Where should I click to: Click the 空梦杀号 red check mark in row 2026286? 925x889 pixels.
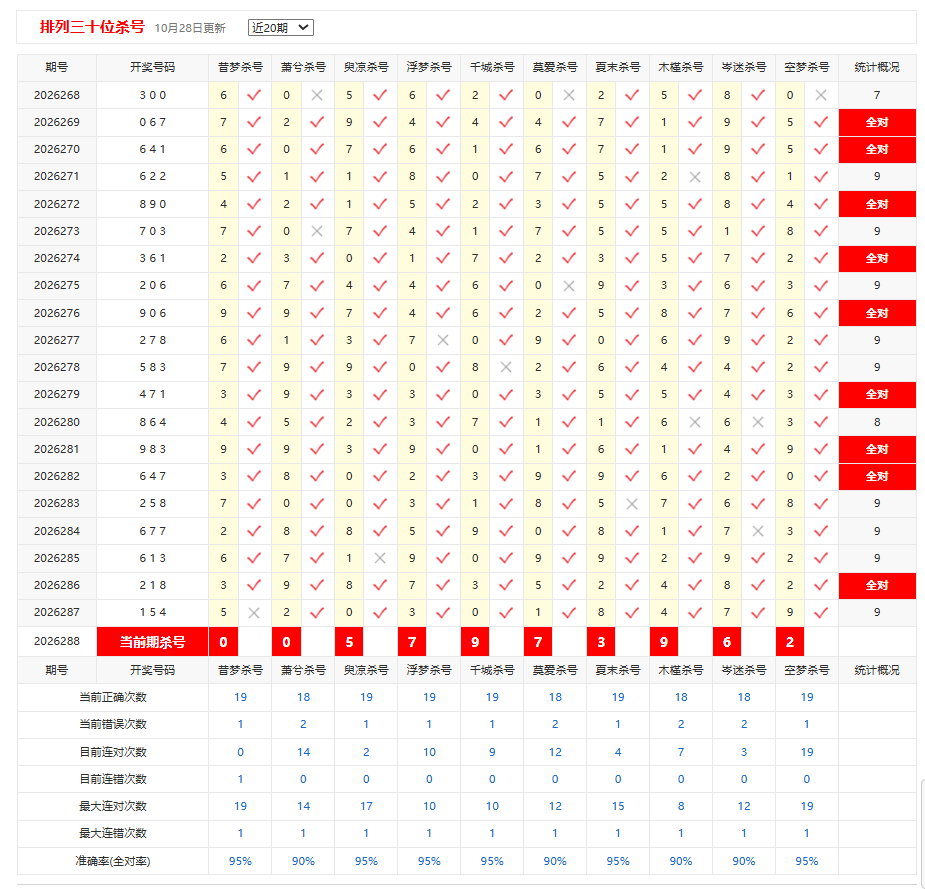821,585
